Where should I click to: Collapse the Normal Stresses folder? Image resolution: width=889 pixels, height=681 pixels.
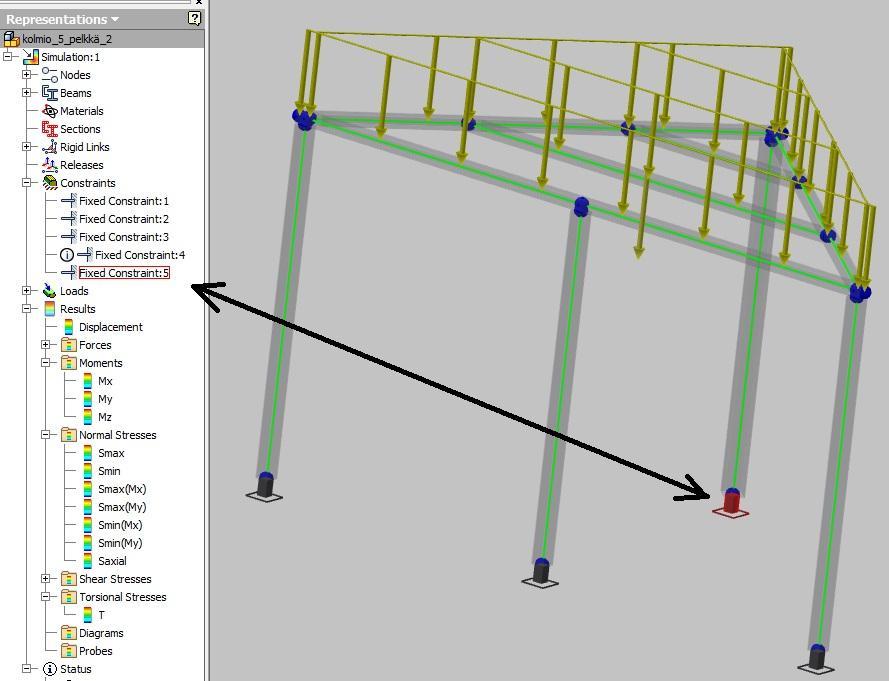pos(45,435)
